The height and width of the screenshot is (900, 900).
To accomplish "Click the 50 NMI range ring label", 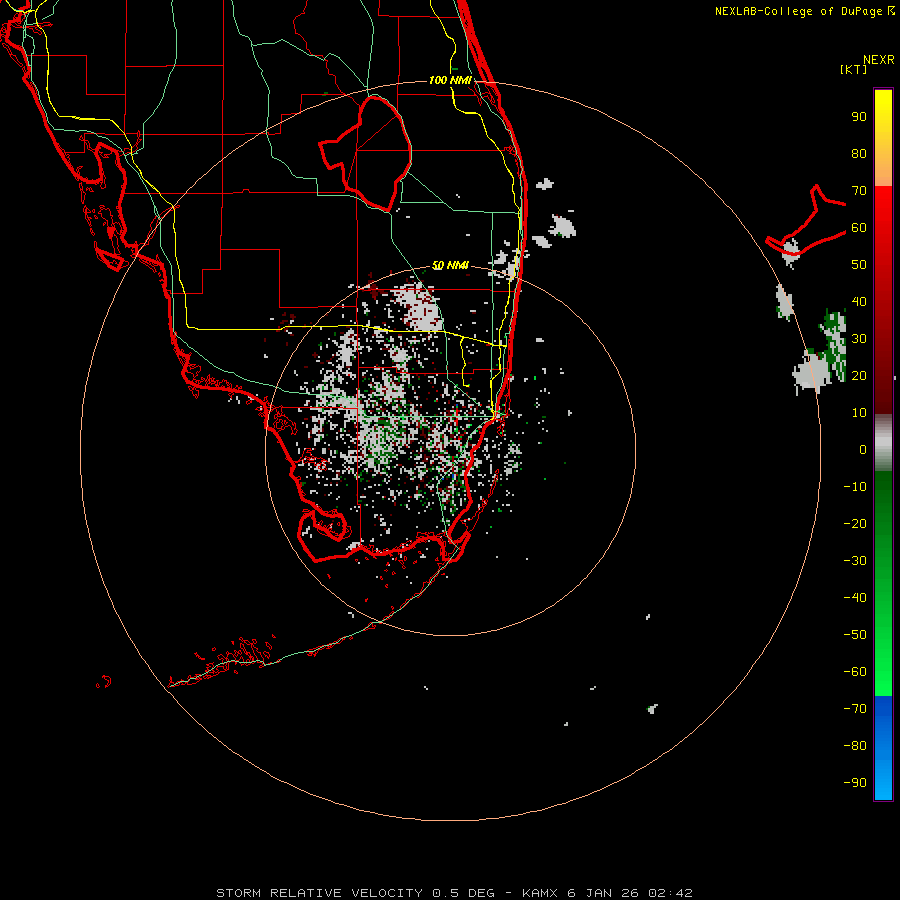I will tap(450, 265).
